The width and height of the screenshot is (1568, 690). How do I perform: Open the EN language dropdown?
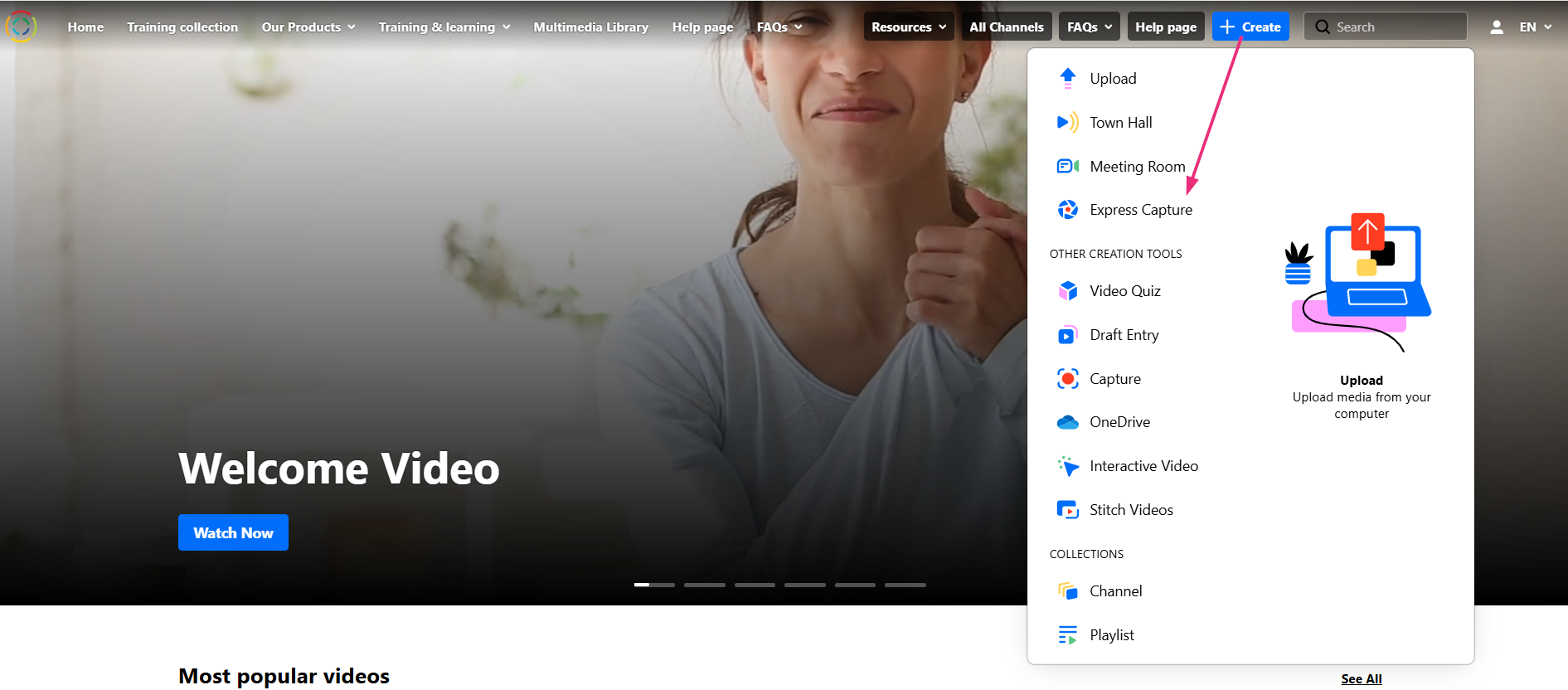[x=1536, y=27]
